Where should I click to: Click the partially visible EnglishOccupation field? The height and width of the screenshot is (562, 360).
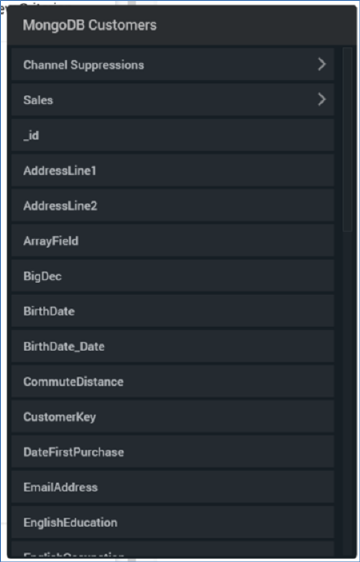click(x=173, y=549)
